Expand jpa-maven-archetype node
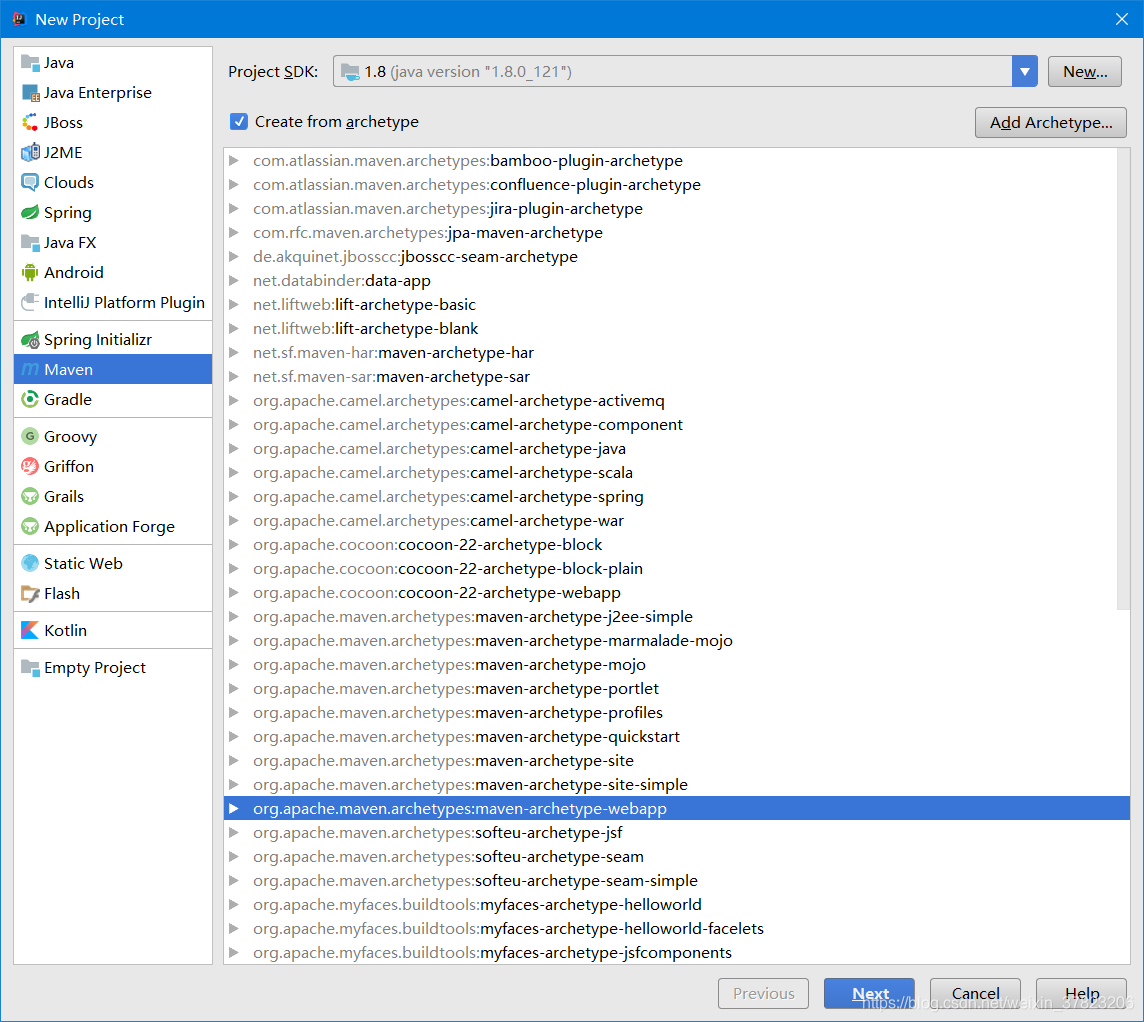The height and width of the screenshot is (1022, 1144). click(x=233, y=233)
